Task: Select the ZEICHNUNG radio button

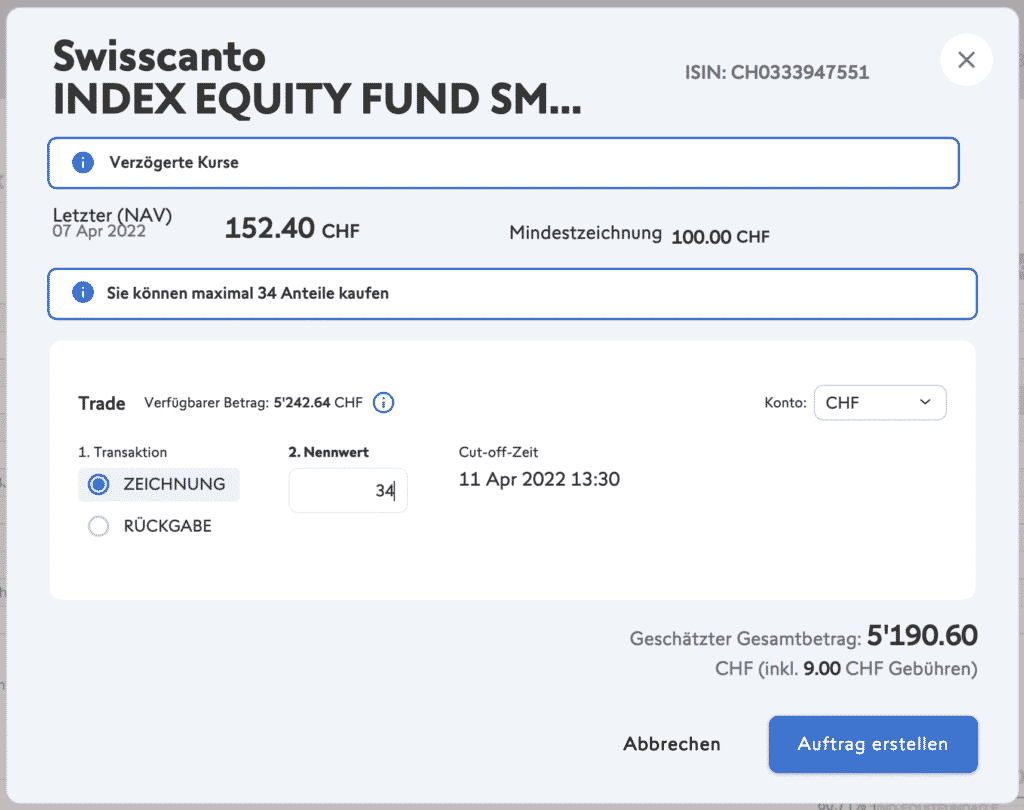Action: 98,484
